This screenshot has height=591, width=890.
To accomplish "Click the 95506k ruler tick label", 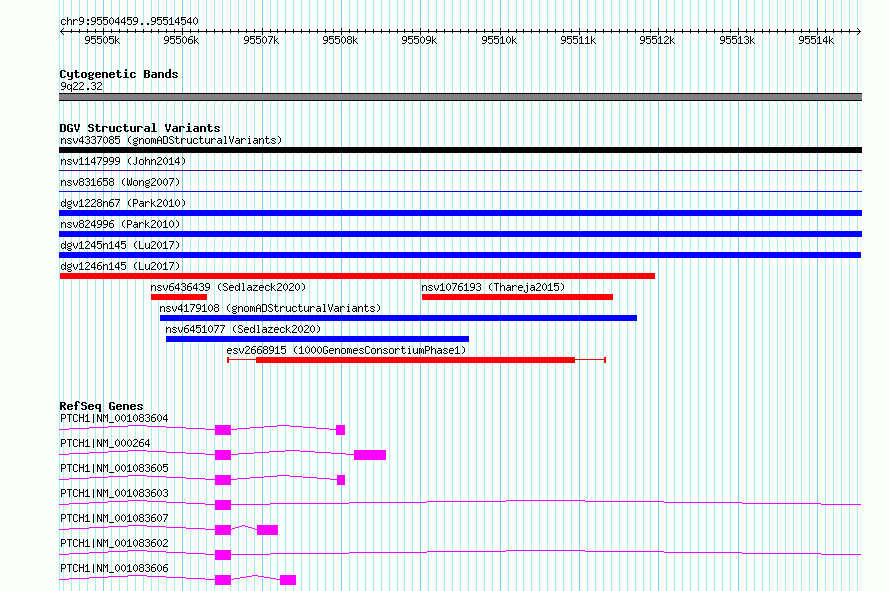I will (x=181, y=40).
